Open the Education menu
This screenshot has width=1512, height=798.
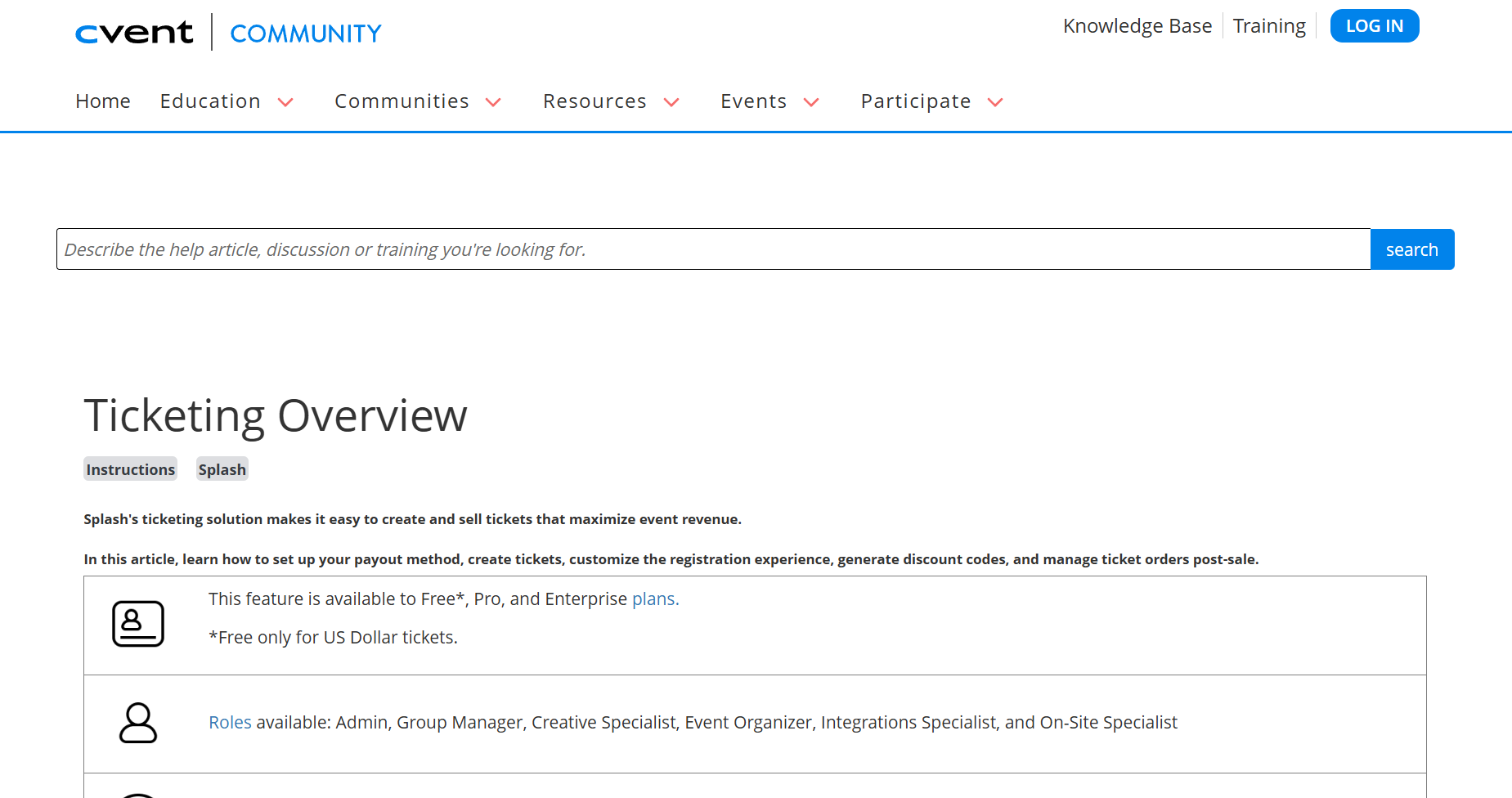[x=210, y=101]
